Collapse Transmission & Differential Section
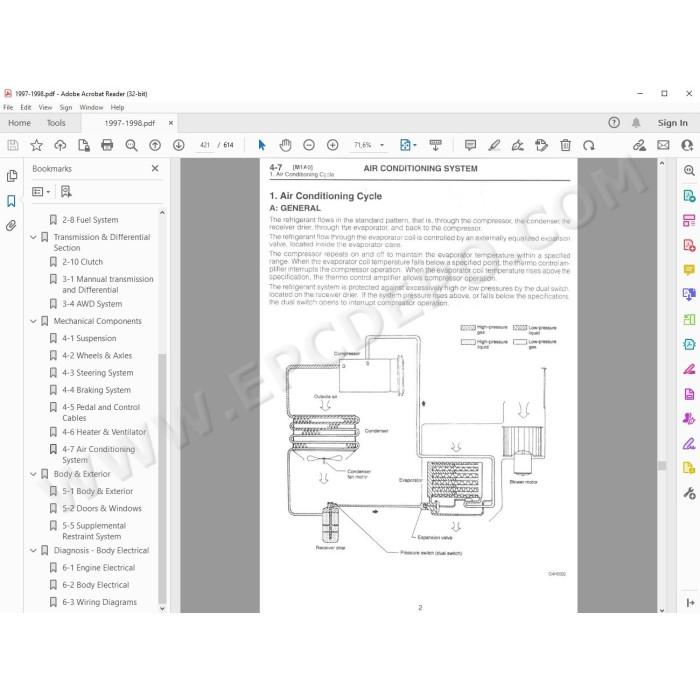Screen dimensions: 700x700 pyautogui.click(x=33, y=237)
